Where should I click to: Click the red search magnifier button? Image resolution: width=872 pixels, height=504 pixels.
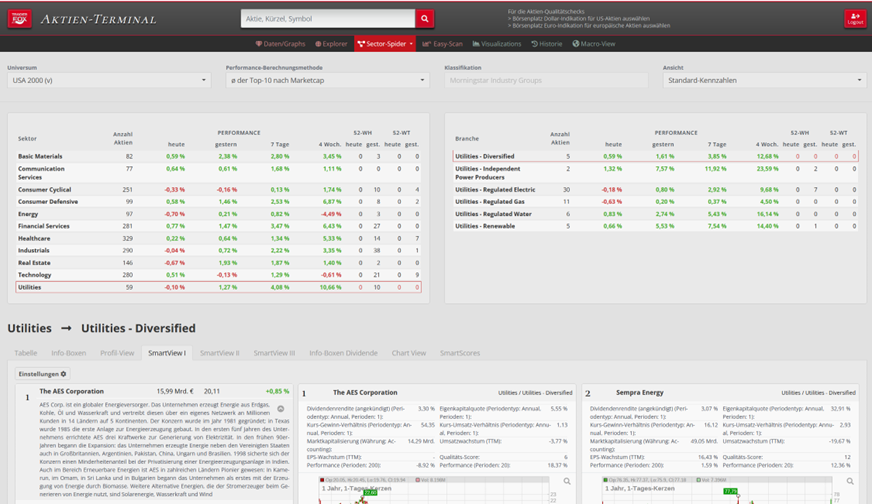pos(425,18)
